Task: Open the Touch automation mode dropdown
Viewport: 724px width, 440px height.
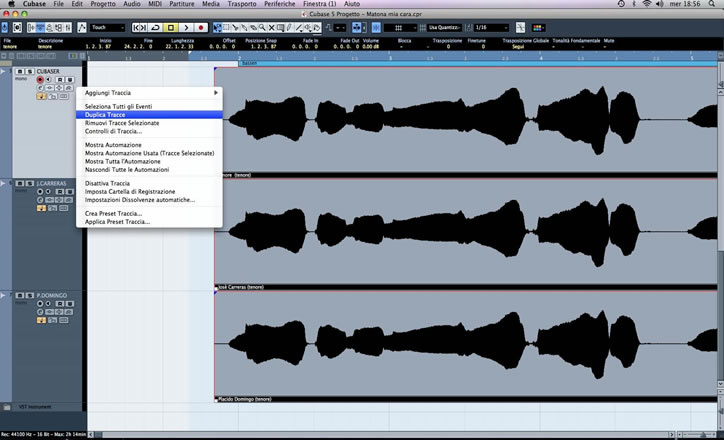Action: coord(107,28)
